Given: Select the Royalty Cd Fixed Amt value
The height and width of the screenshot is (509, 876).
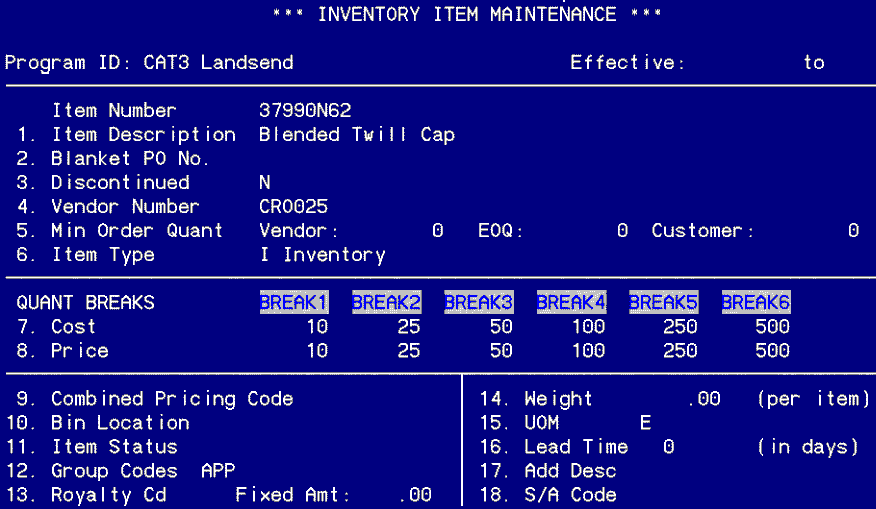Looking at the screenshot, I should (x=414, y=495).
